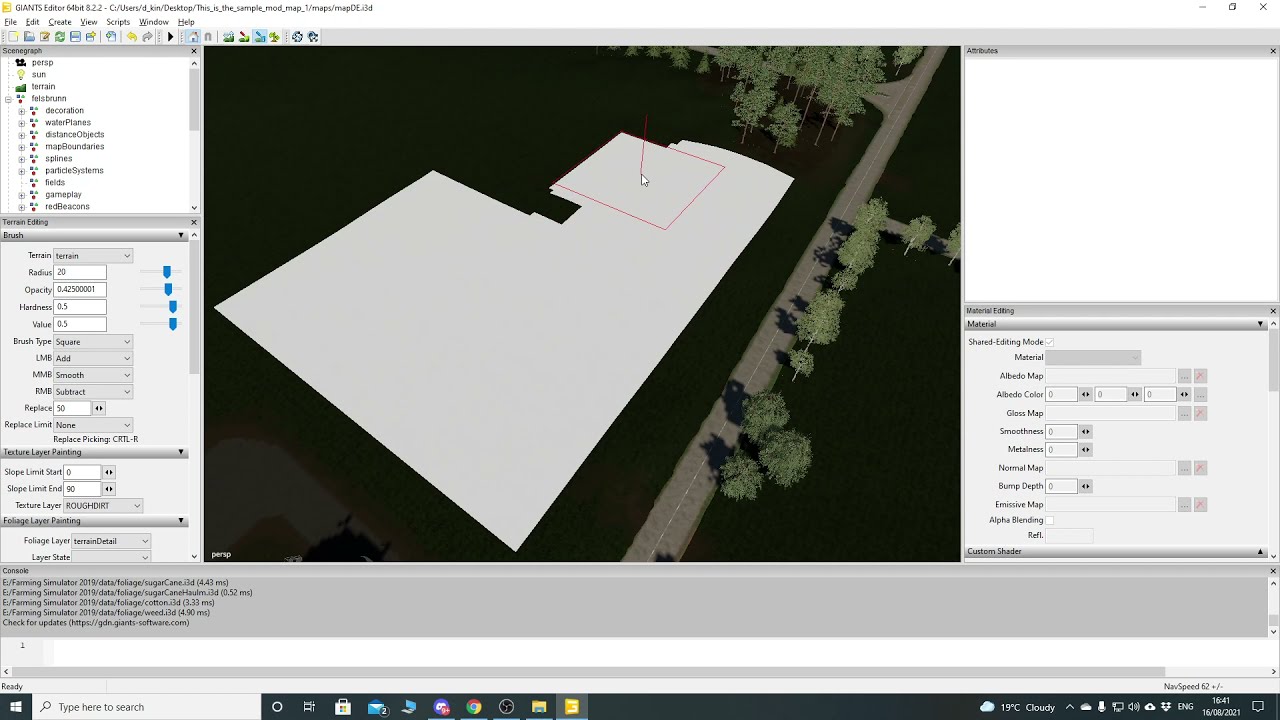
Task: Open the LMB action dropdown
Action: (93, 358)
